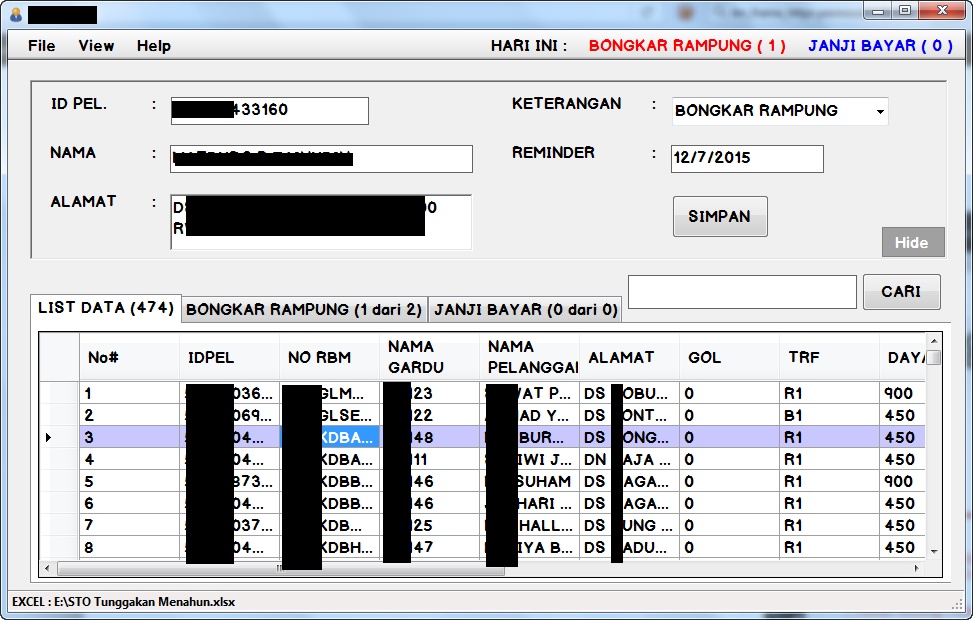Click grid horizontal scrollbar left arrow
The width and height of the screenshot is (973, 620).
pyautogui.click(x=48, y=568)
